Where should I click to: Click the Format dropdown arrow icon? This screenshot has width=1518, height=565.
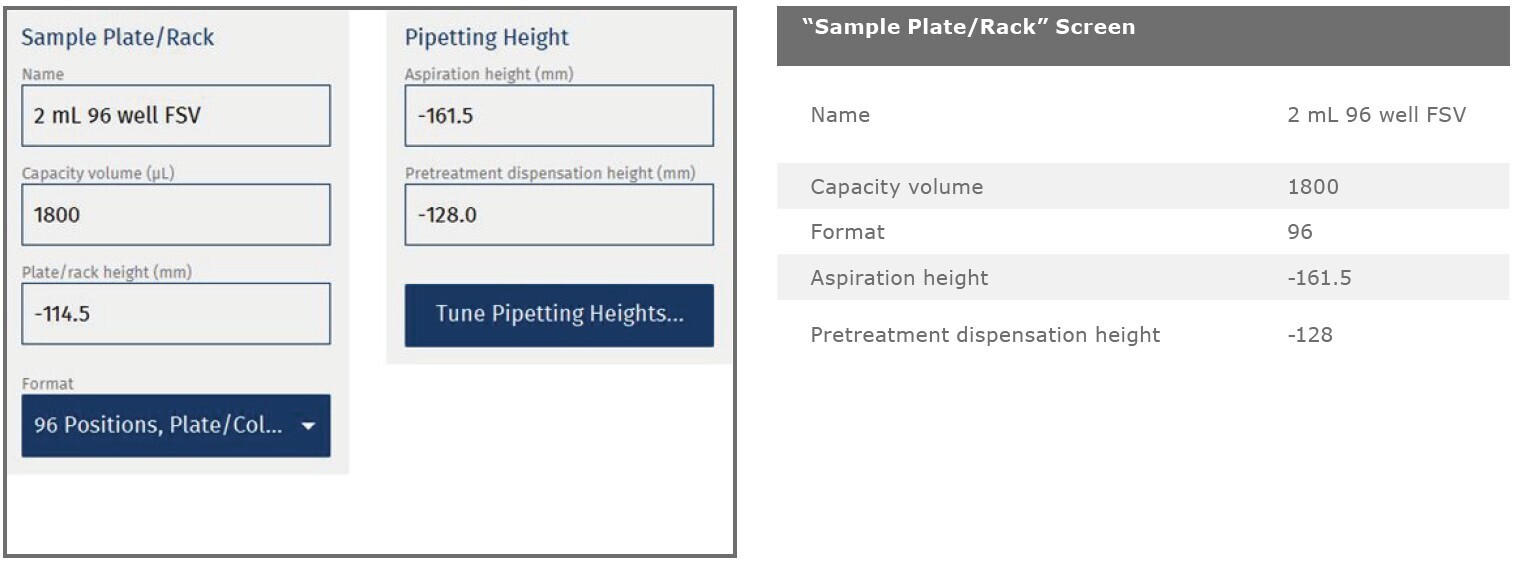click(x=308, y=427)
